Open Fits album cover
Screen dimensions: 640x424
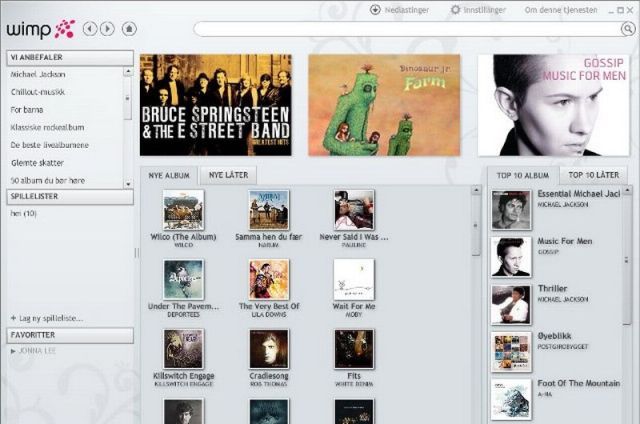pyautogui.click(x=353, y=349)
